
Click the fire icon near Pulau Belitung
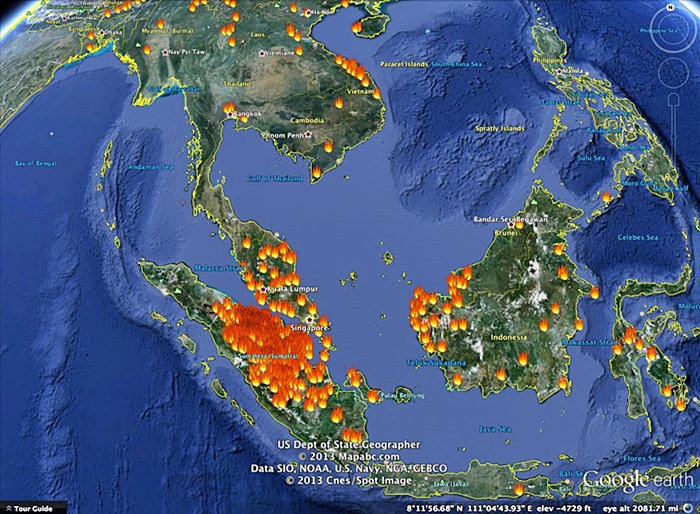(x=373, y=396)
